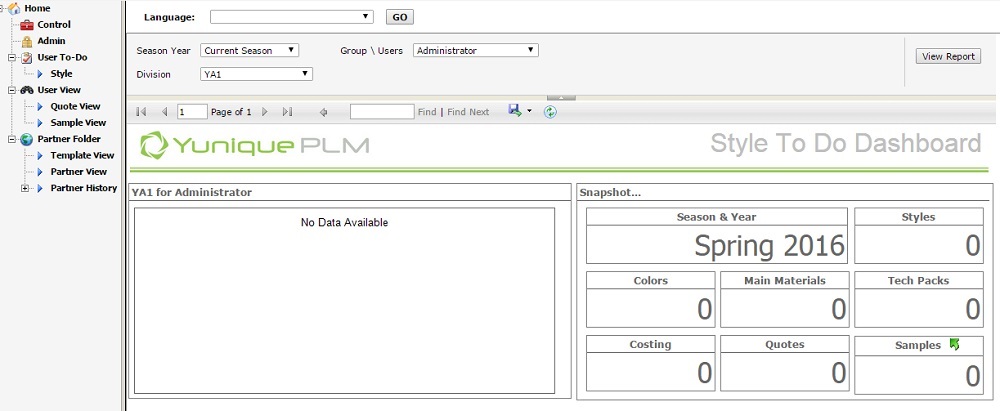Screen dimensions: 1000x411
Task: Select Quote View in the tree
Action: tap(76, 107)
